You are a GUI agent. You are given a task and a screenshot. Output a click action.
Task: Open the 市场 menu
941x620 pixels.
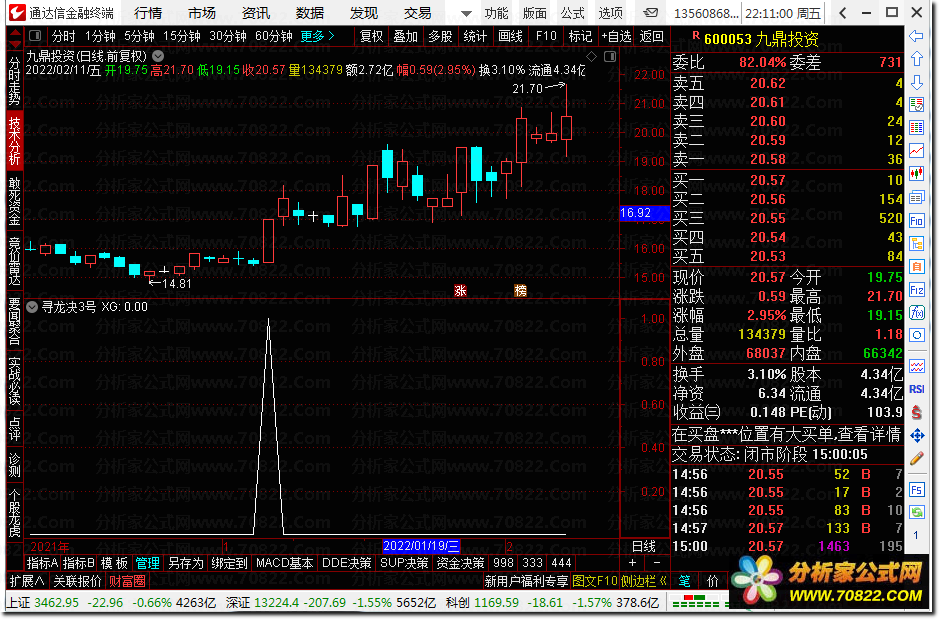pyautogui.click(x=202, y=13)
